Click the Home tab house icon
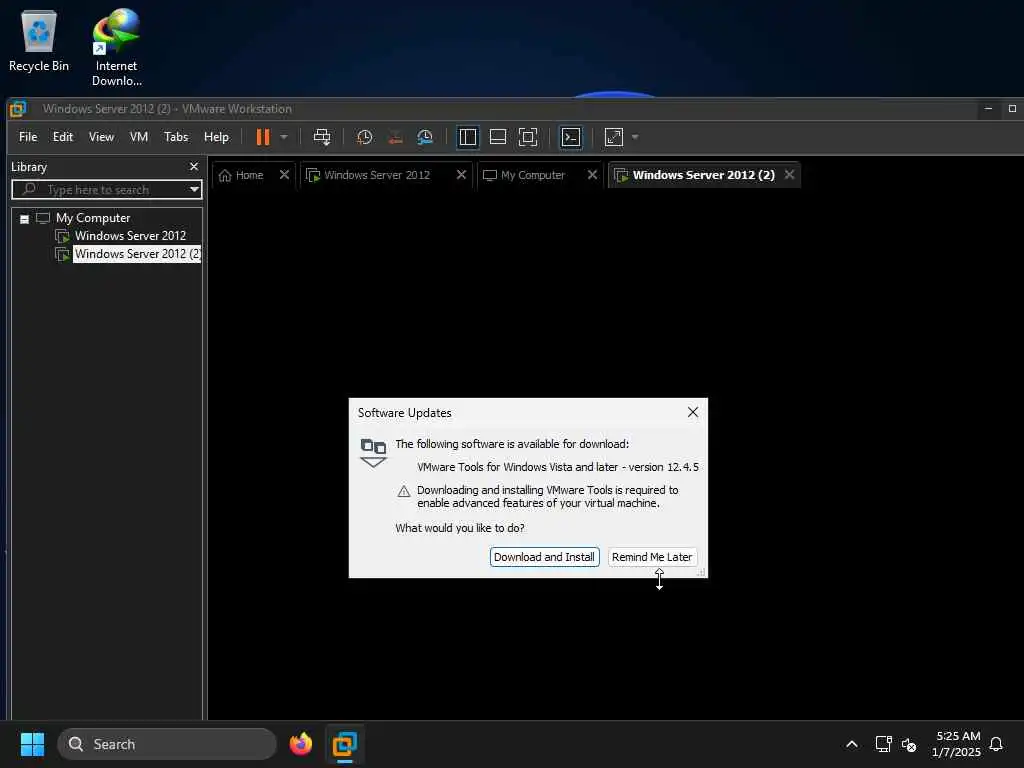1024x768 pixels. [225, 175]
